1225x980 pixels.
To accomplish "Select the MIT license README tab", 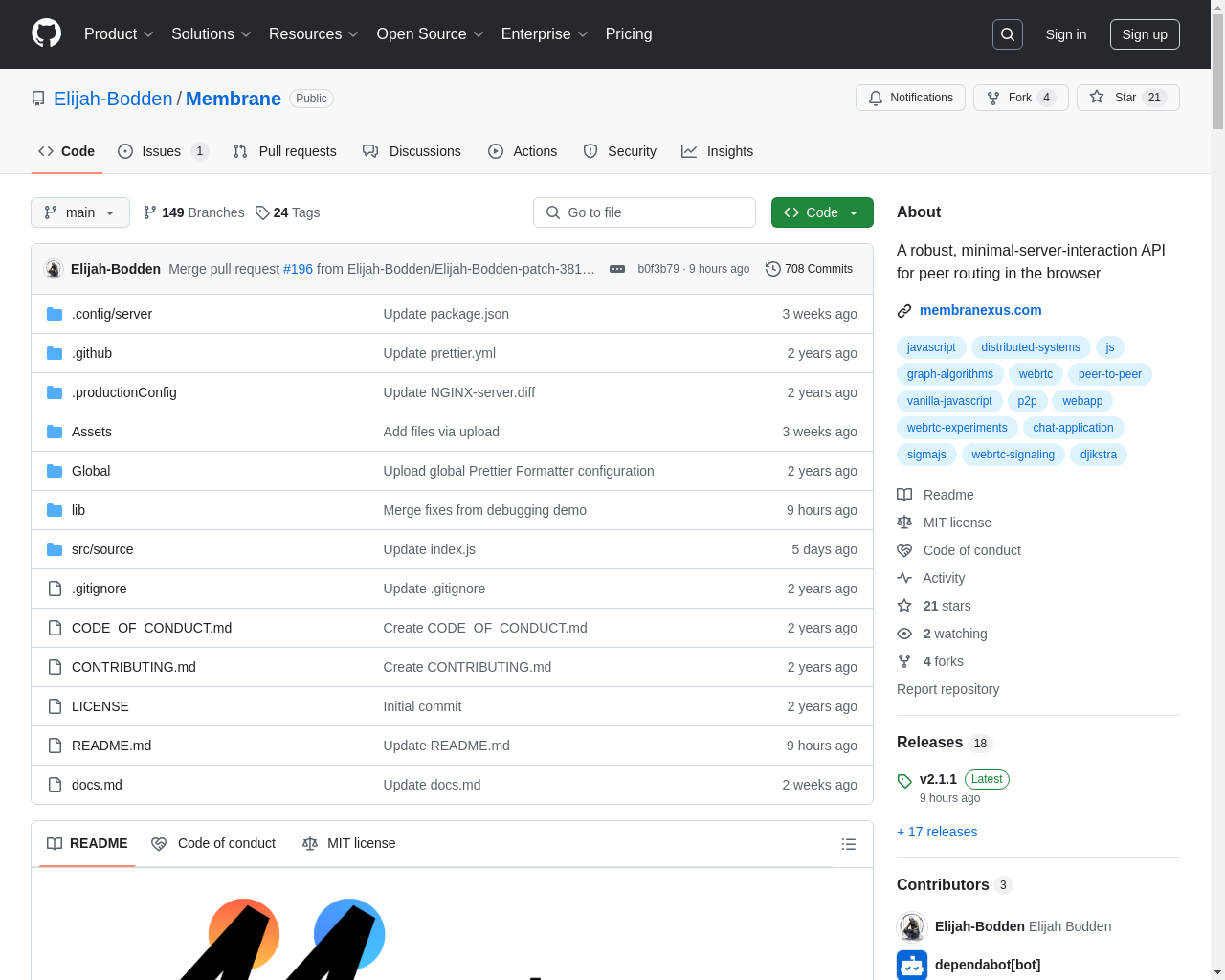I will point(348,844).
